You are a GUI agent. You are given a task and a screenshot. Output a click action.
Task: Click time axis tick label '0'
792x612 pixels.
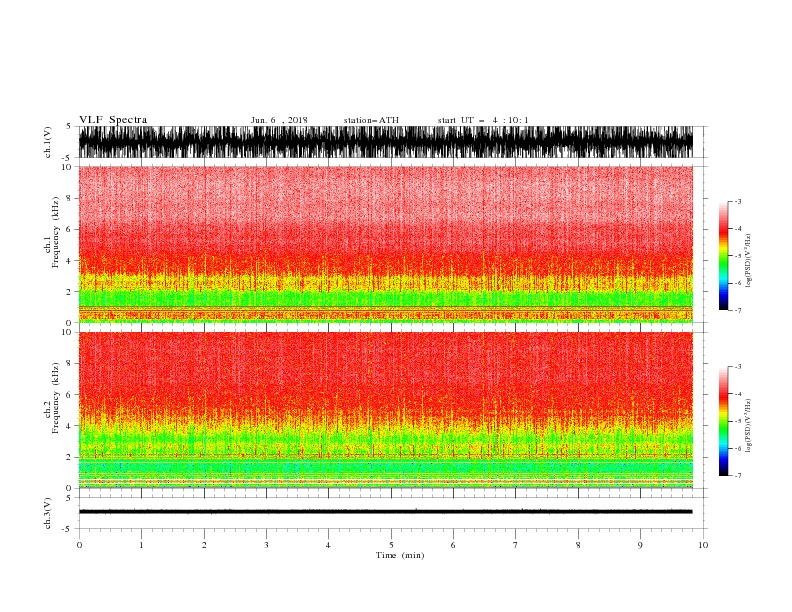click(79, 545)
